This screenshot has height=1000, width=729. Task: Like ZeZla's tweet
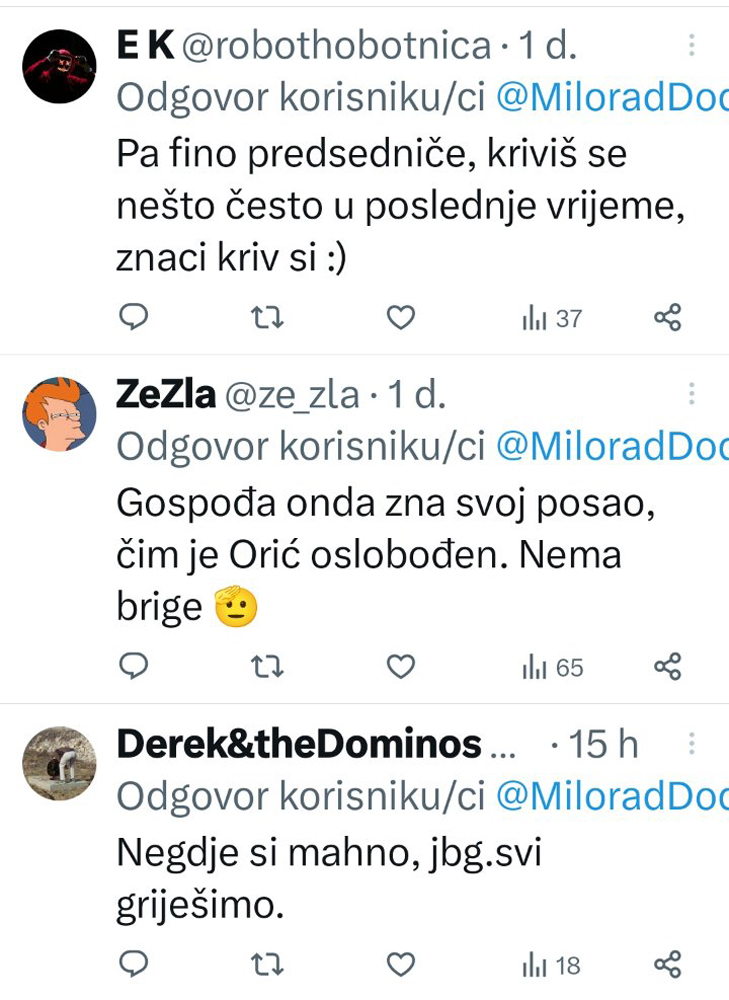[x=401, y=667]
